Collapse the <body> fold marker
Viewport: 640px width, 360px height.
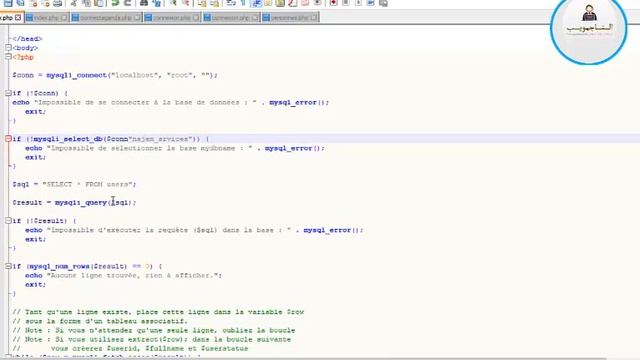8,48
